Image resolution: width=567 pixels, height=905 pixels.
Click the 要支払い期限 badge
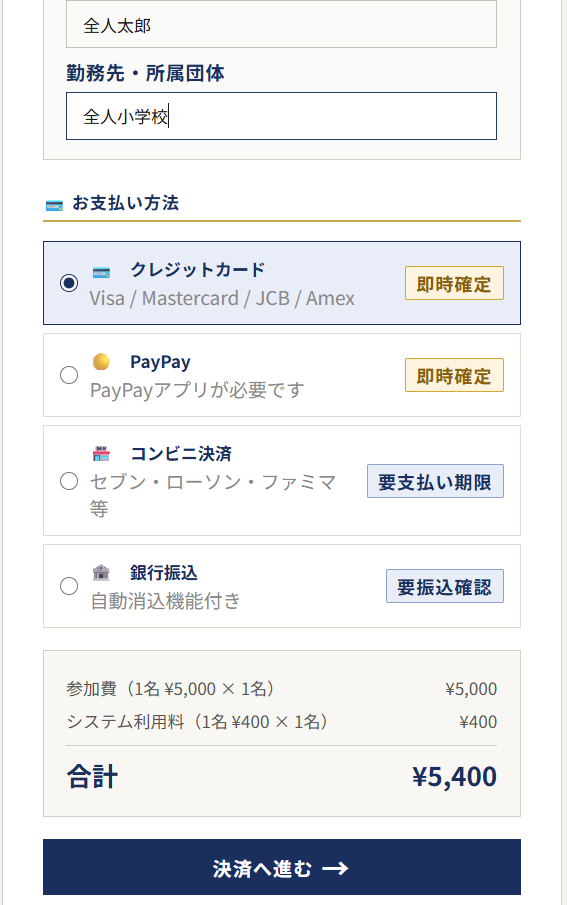click(435, 481)
